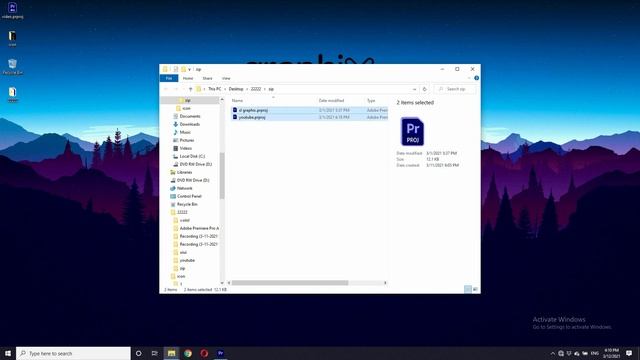Viewport: 640px width, 360px height.
Task: Select the Recycle Bin icon on the desktop
Action: (12, 67)
